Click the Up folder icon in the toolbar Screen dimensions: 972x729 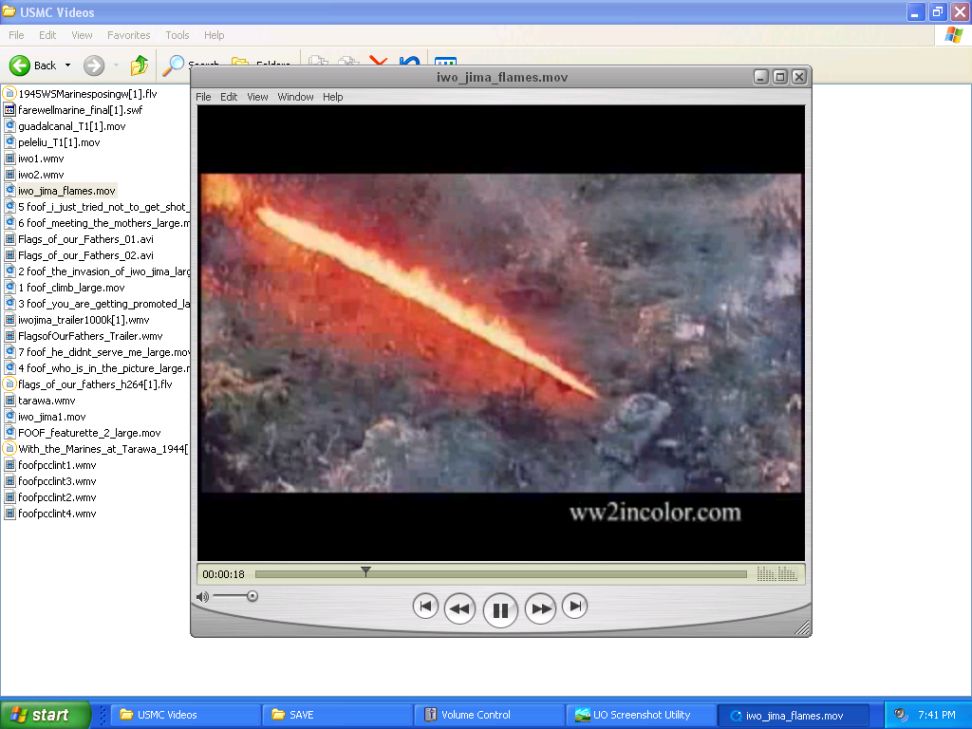point(139,64)
